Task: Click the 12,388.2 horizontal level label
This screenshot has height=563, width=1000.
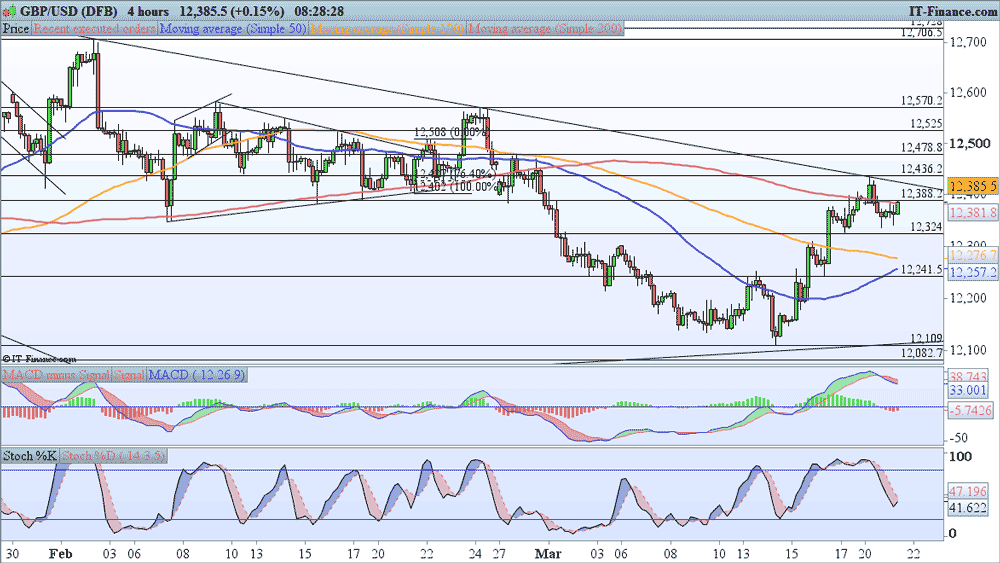Action: click(922, 194)
